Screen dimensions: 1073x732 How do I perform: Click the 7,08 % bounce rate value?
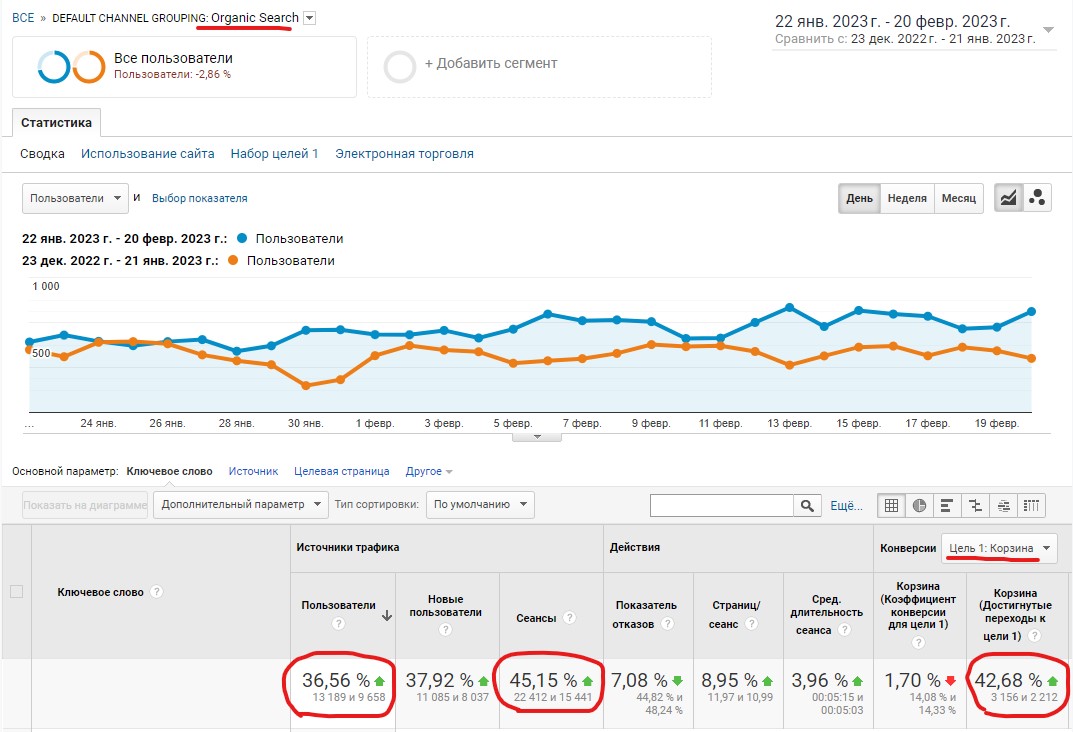tap(639, 681)
